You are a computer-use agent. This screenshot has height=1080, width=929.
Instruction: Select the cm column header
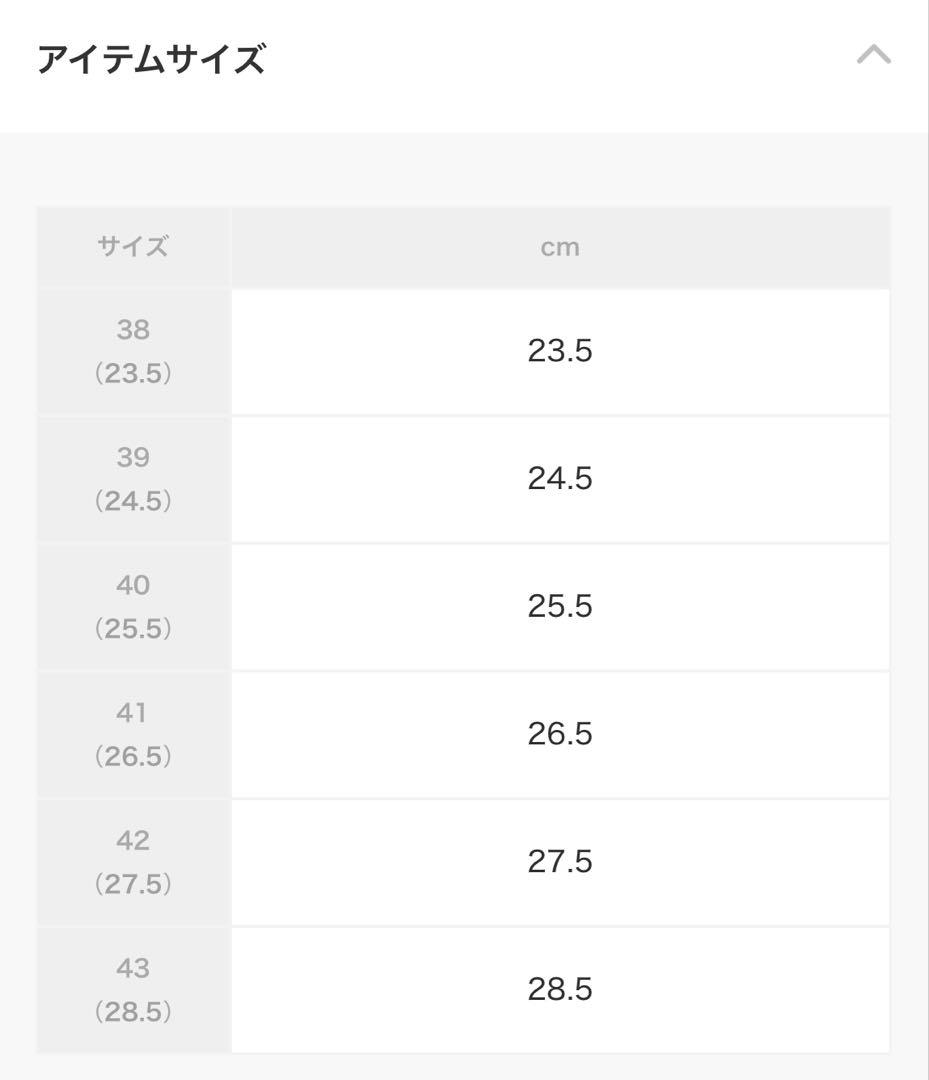[x=561, y=247]
